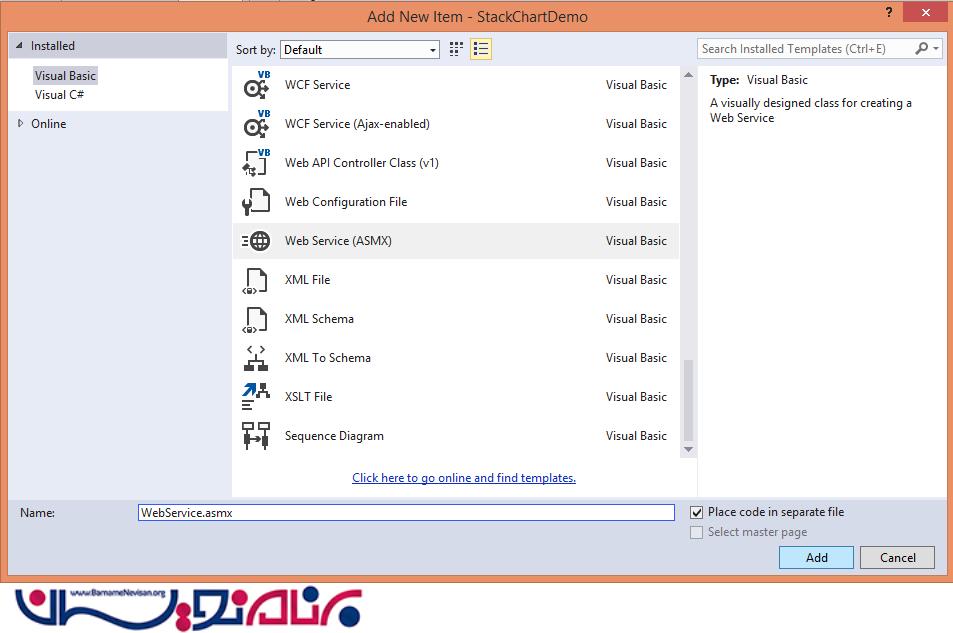Click the template list scrollbar thumb

click(x=688, y=400)
